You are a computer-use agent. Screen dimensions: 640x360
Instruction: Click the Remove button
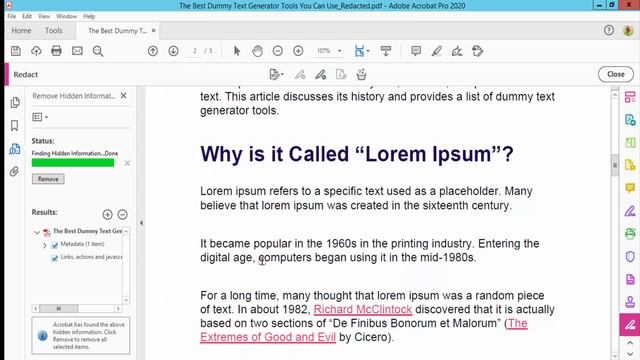pos(48,179)
